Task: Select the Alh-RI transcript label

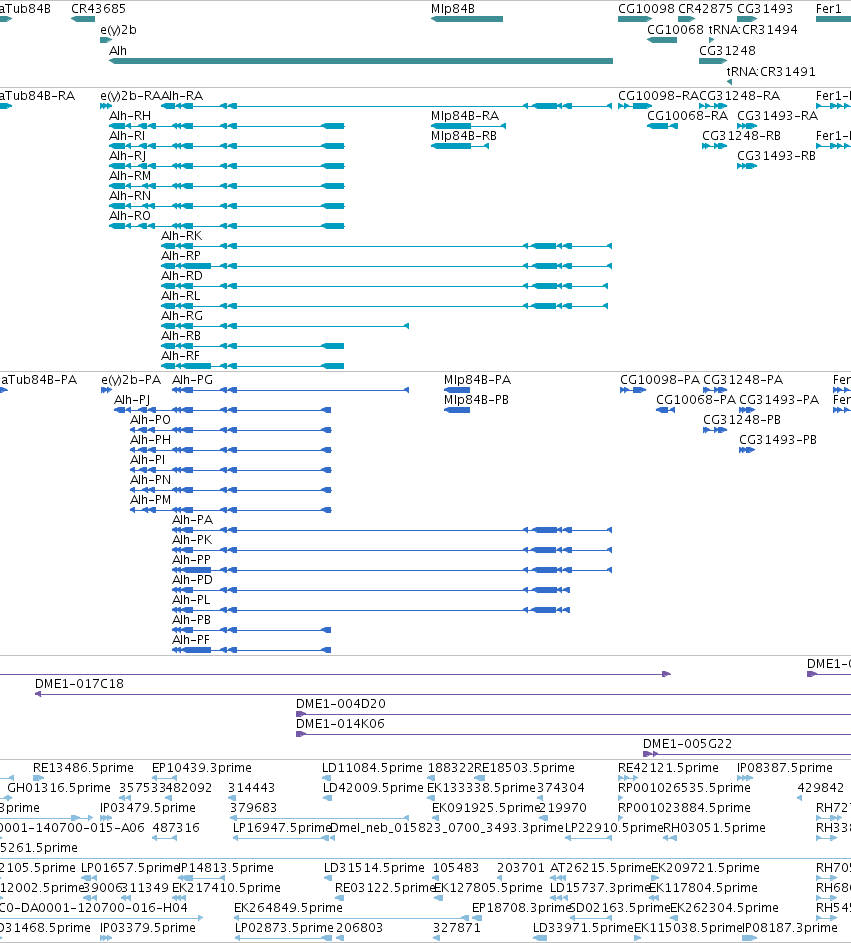Action: tap(127, 135)
